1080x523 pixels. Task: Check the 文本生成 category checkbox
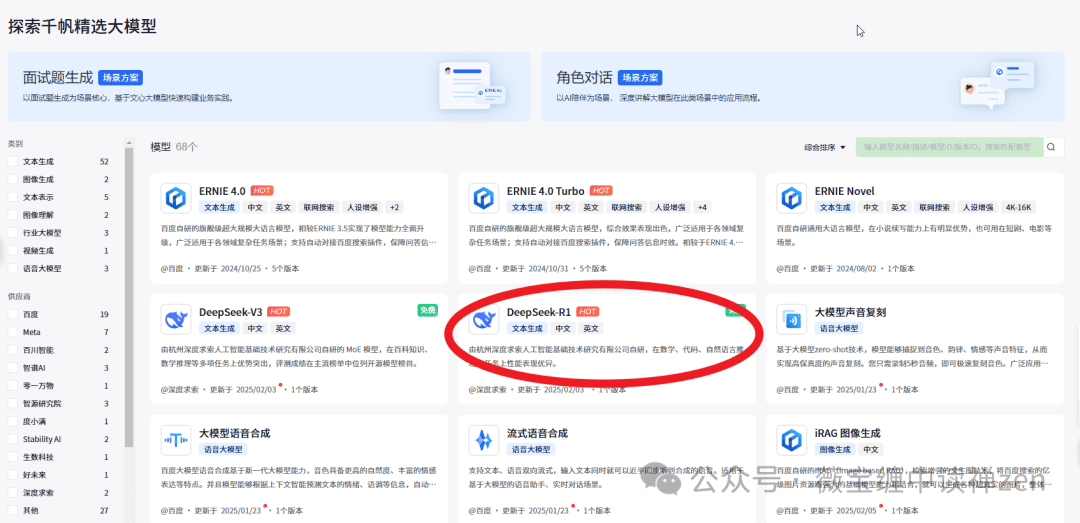tap(12, 161)
